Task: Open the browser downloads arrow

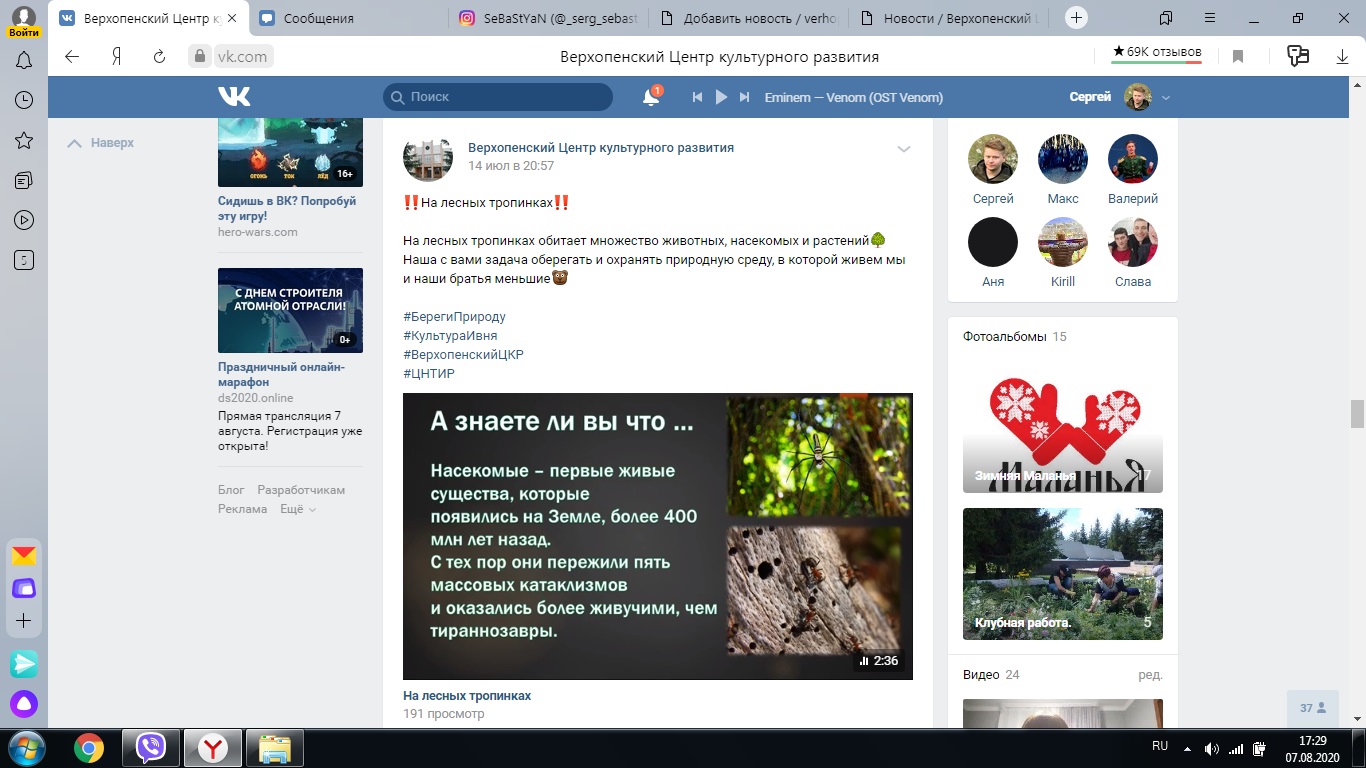Action: [x=1343, y=57]
